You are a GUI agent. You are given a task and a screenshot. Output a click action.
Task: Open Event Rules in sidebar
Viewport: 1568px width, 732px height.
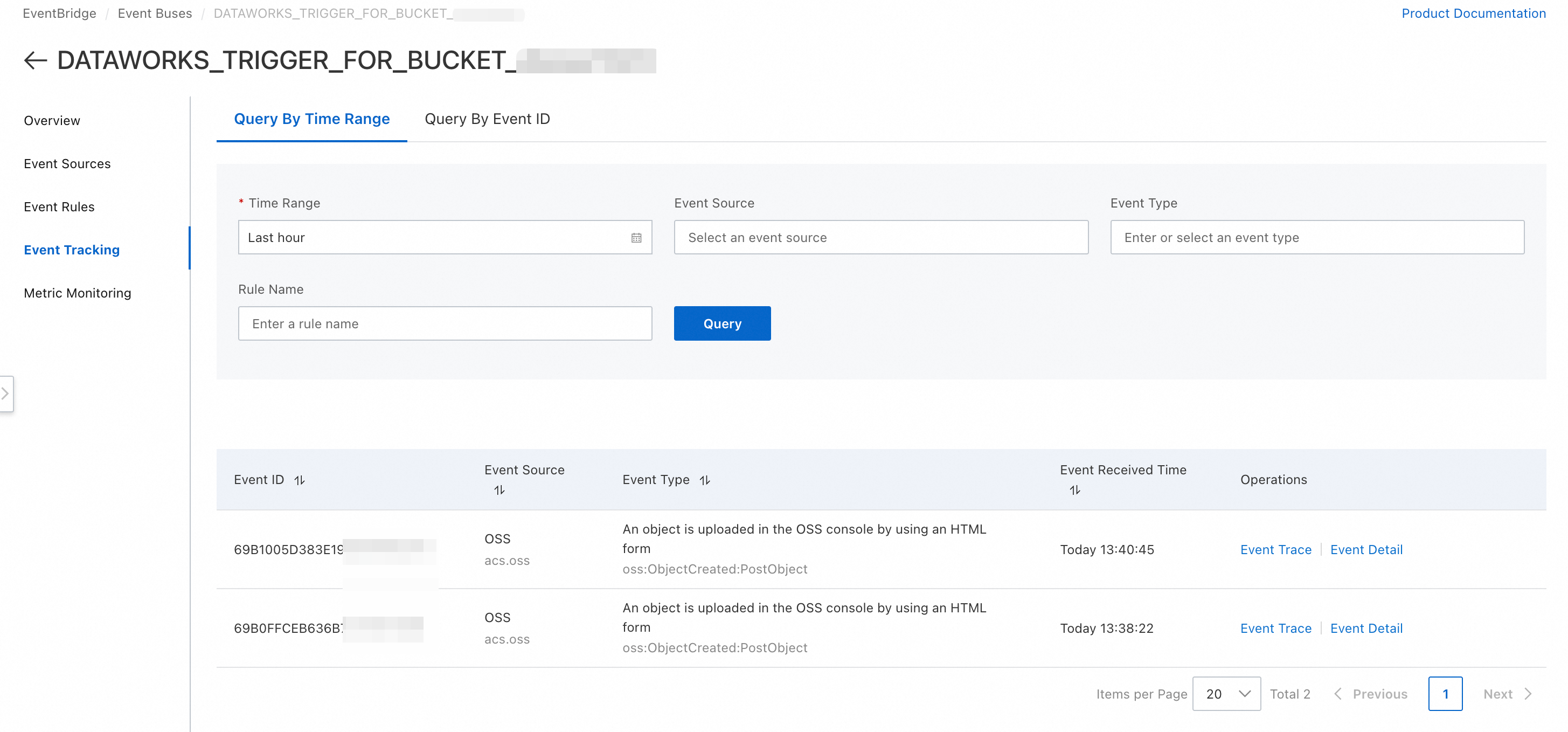(59, 206)
